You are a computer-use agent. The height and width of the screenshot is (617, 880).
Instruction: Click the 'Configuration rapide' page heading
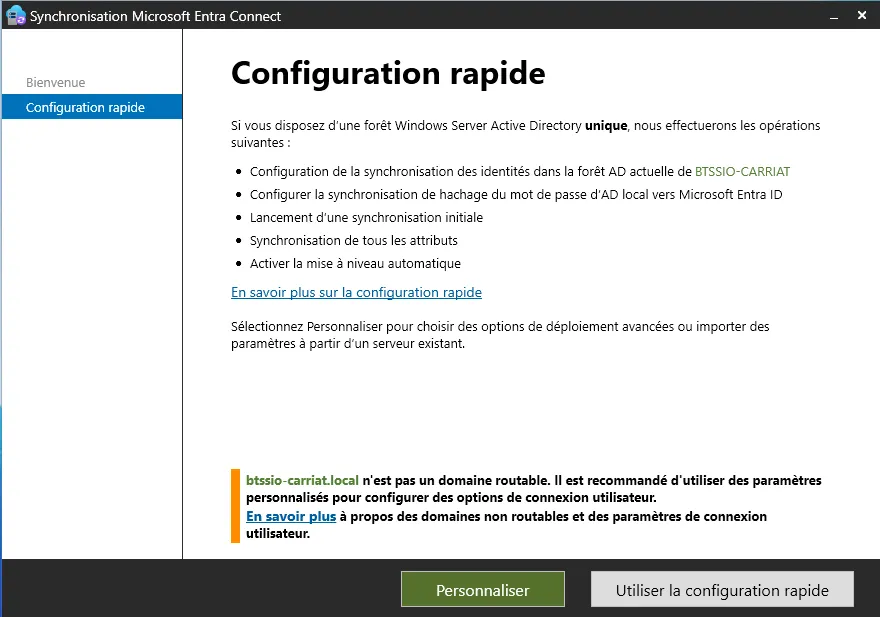tap(388, 74)
